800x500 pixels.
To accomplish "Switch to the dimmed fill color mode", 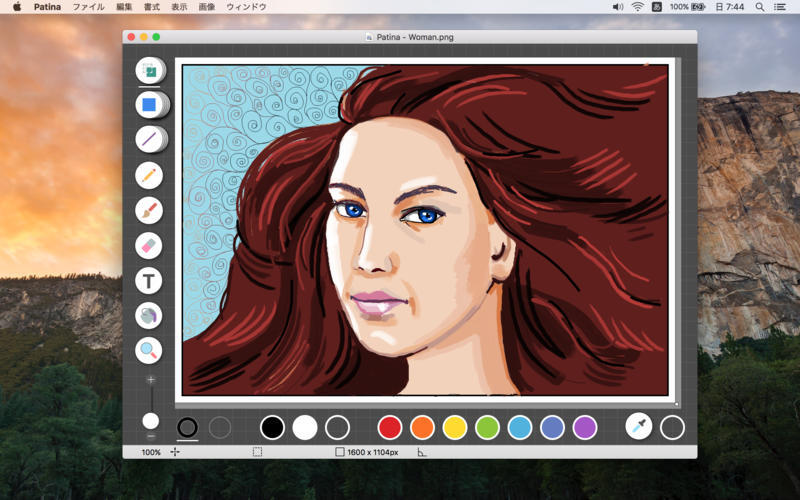I will (220, 428).
